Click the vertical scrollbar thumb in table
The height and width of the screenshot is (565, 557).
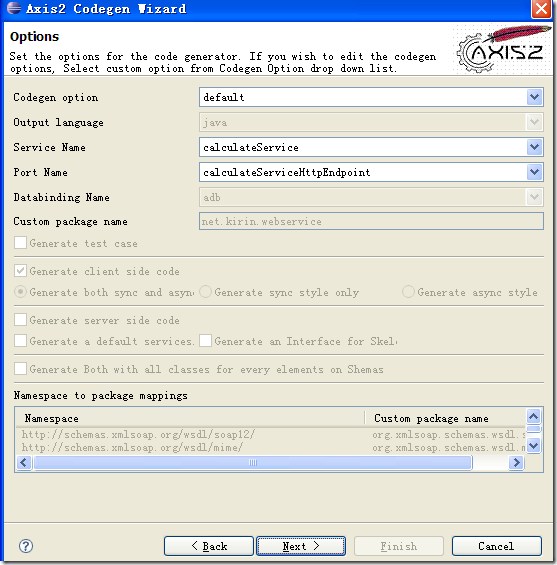533,429
